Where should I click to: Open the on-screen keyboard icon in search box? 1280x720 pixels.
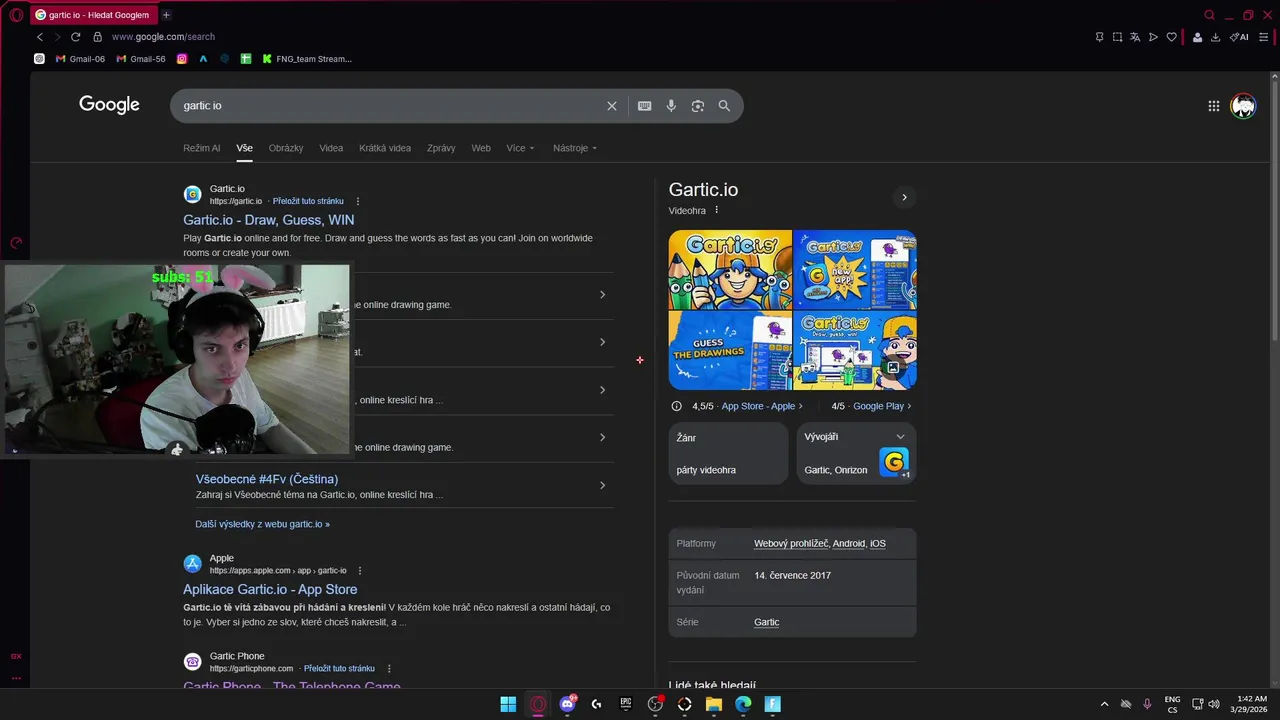click(645, 106)
